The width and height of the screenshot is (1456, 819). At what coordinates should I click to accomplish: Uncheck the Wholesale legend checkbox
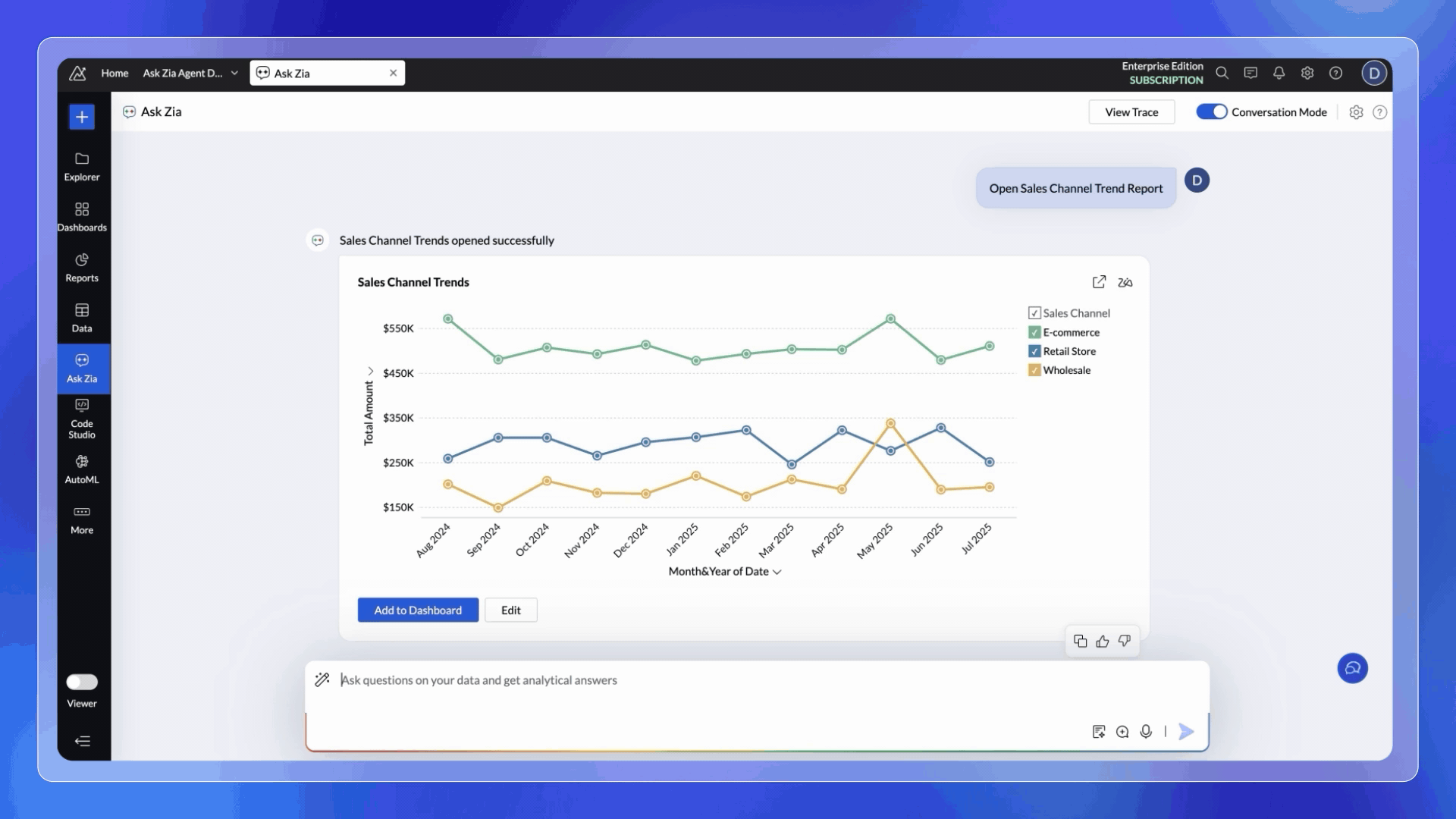(x=1034, y=370)
